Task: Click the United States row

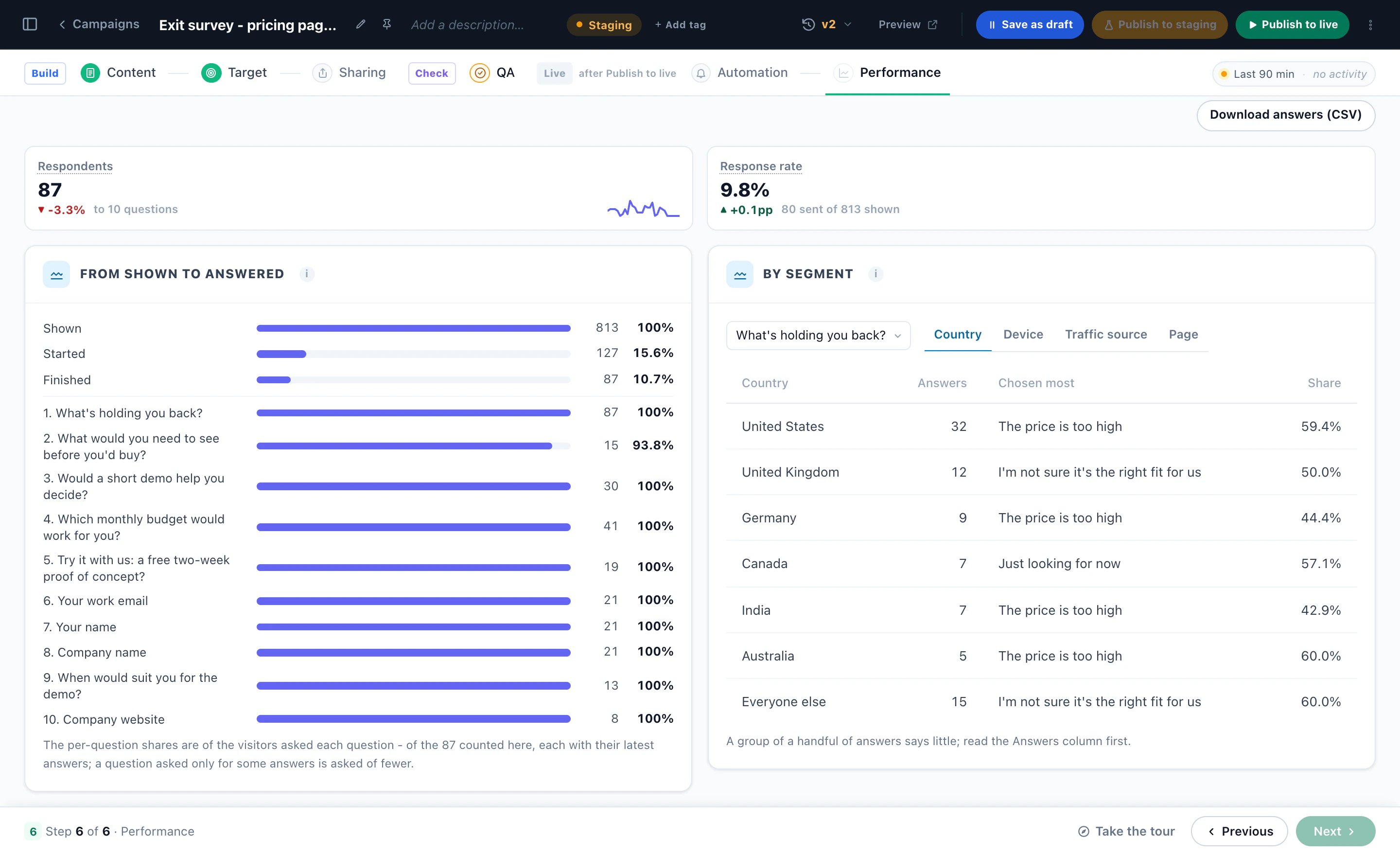Action: 1041,426
